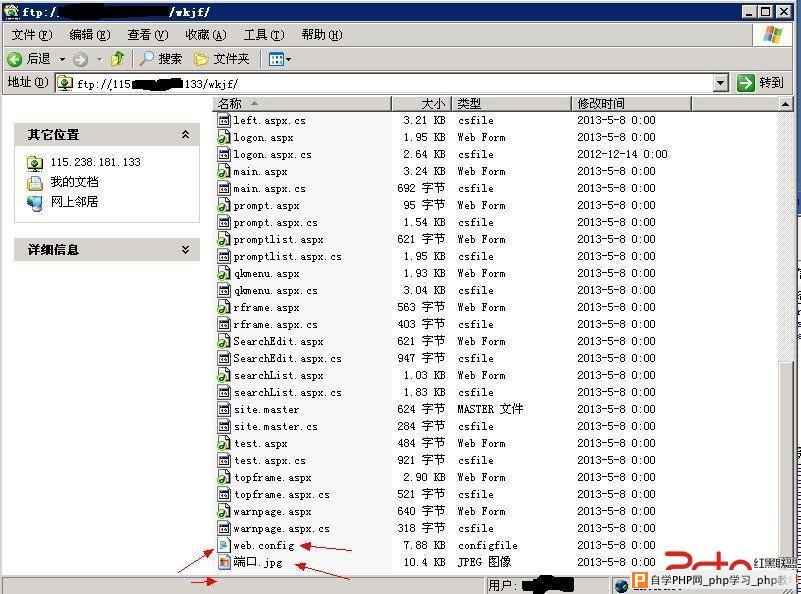This screenshot has width=801, height=594.
Task: Open the 115.238.181.133 location link
Action: 95,162
